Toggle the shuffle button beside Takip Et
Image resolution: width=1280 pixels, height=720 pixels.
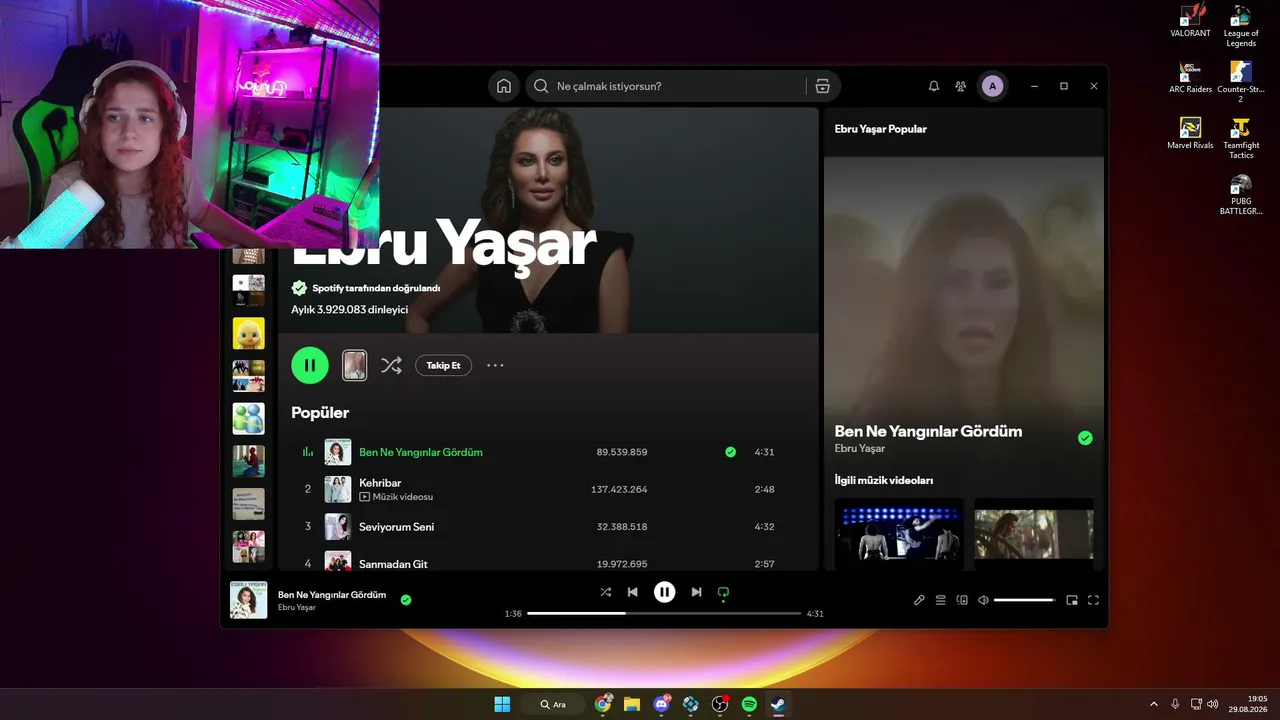coord(391,365)
